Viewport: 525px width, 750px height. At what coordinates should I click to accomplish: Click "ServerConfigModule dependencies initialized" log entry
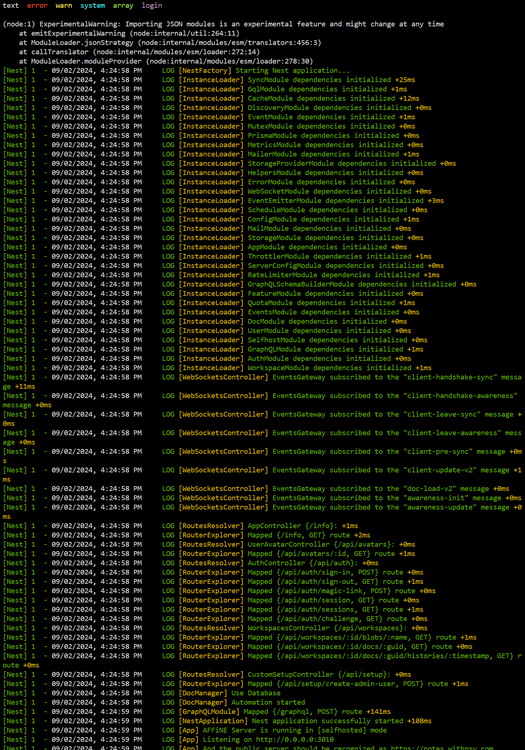[345, 266]
